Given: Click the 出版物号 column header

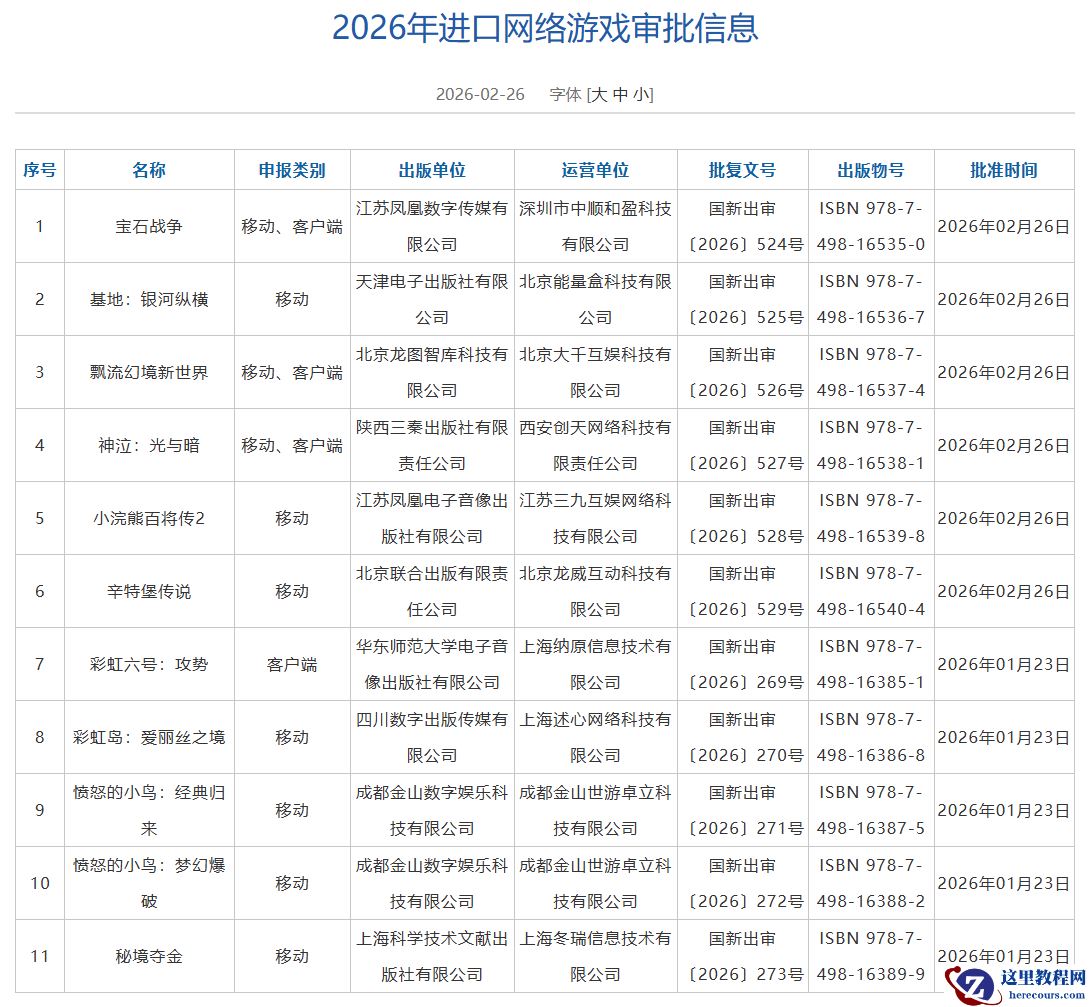Looking at the screenshot, I should point(871,170).
